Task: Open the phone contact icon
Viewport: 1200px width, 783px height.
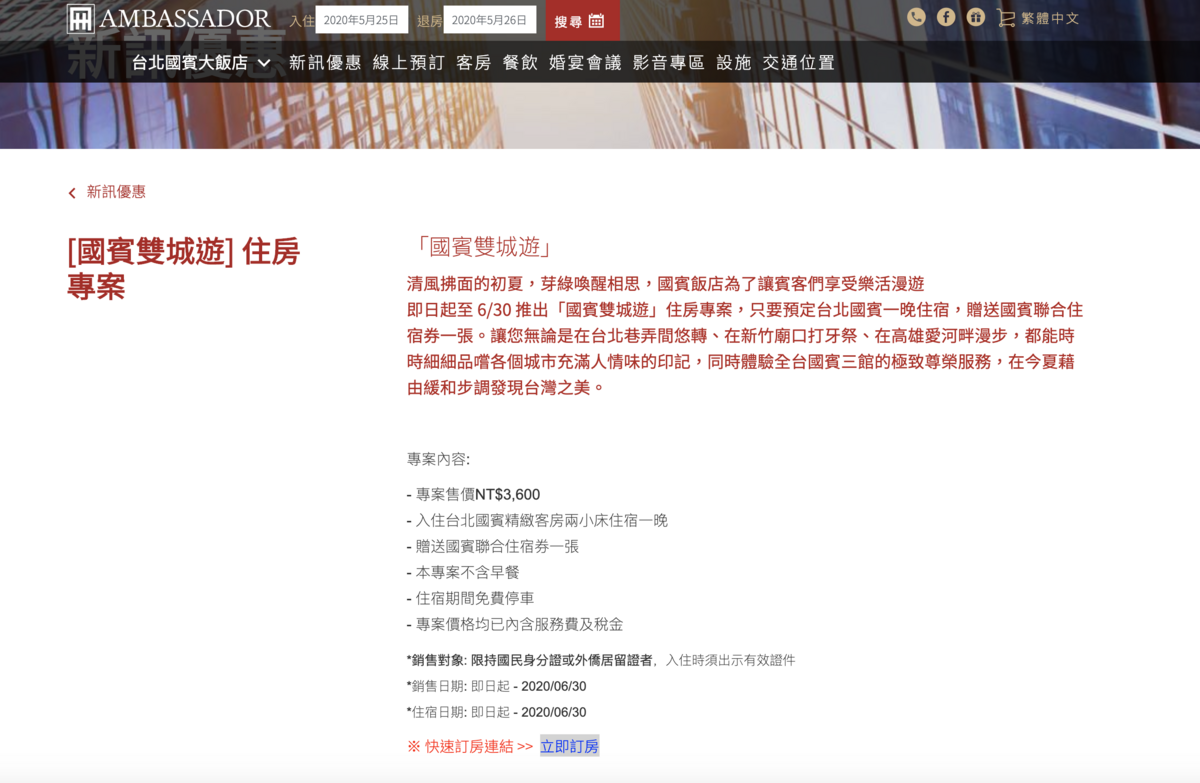Action: pyautogui.click(x=916, y=17)
